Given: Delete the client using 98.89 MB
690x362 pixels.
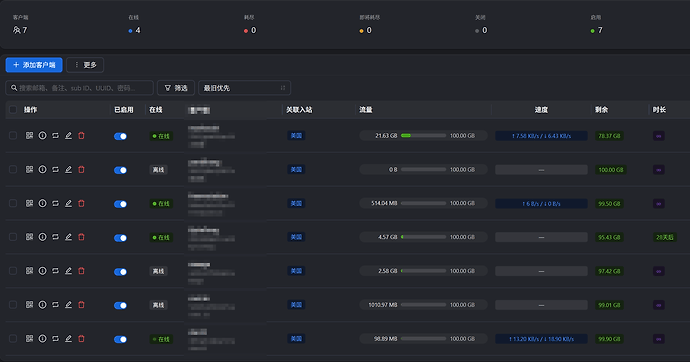Looking at the screenshot, I should click(x=81, y=339).
